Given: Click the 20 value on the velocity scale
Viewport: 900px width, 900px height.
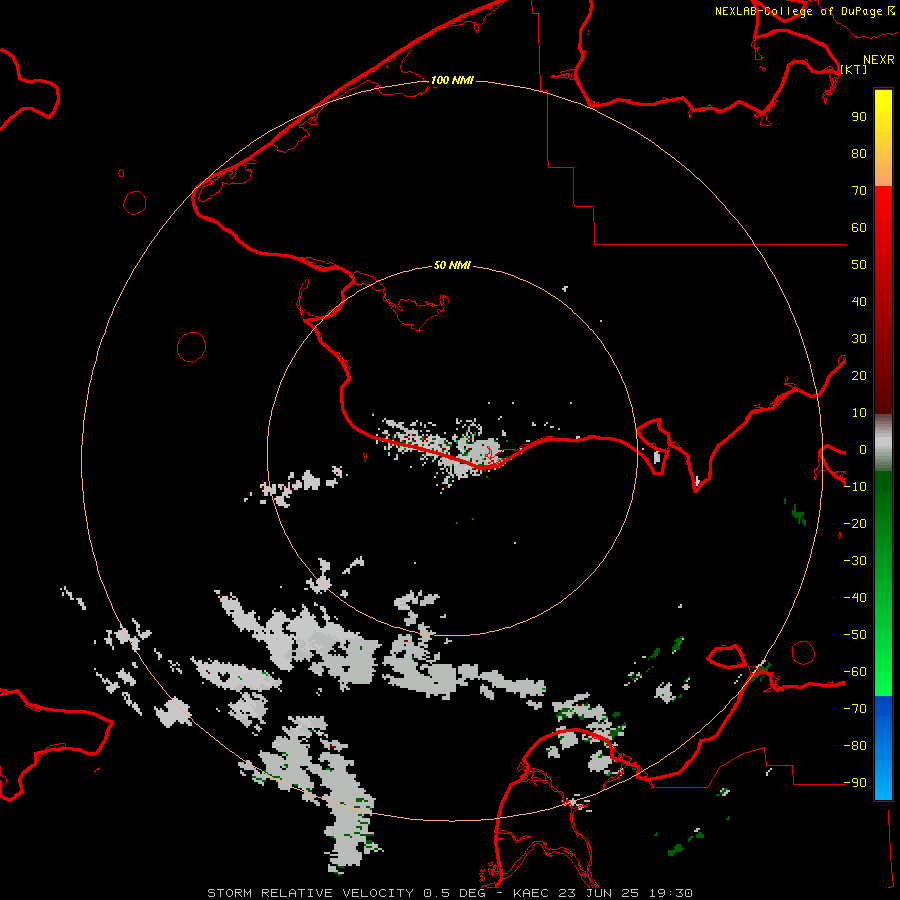Looking at the screenshot, I should click(x=859, y=376).
